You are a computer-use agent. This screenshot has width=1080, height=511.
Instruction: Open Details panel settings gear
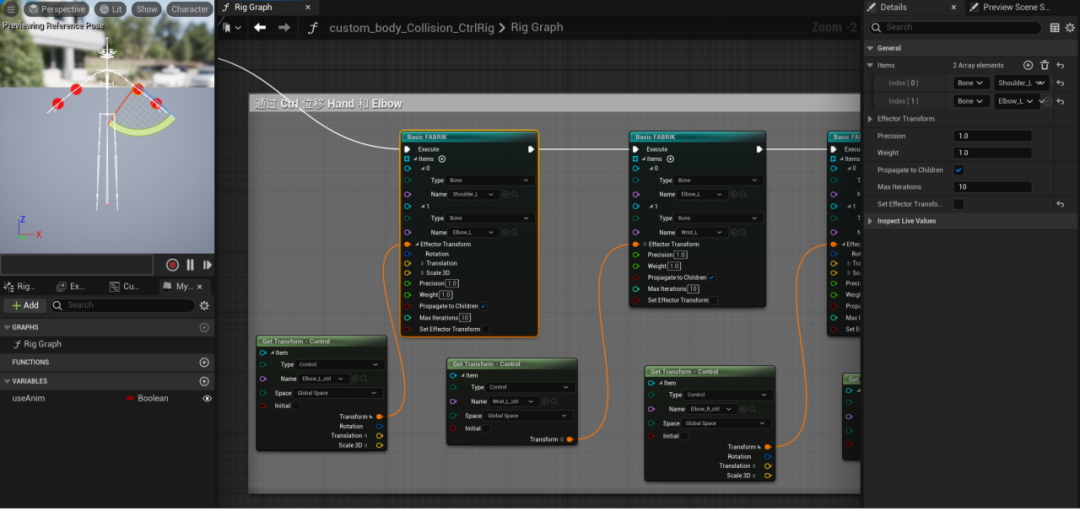coord(1070,28)
